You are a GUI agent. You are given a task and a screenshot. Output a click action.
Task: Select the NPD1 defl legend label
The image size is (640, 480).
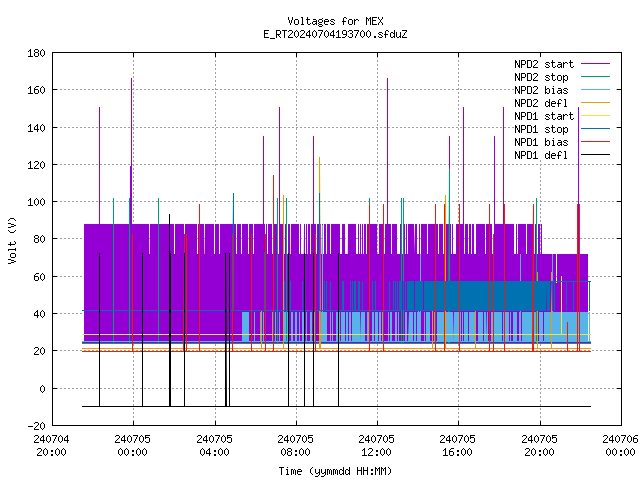(541, 155)
